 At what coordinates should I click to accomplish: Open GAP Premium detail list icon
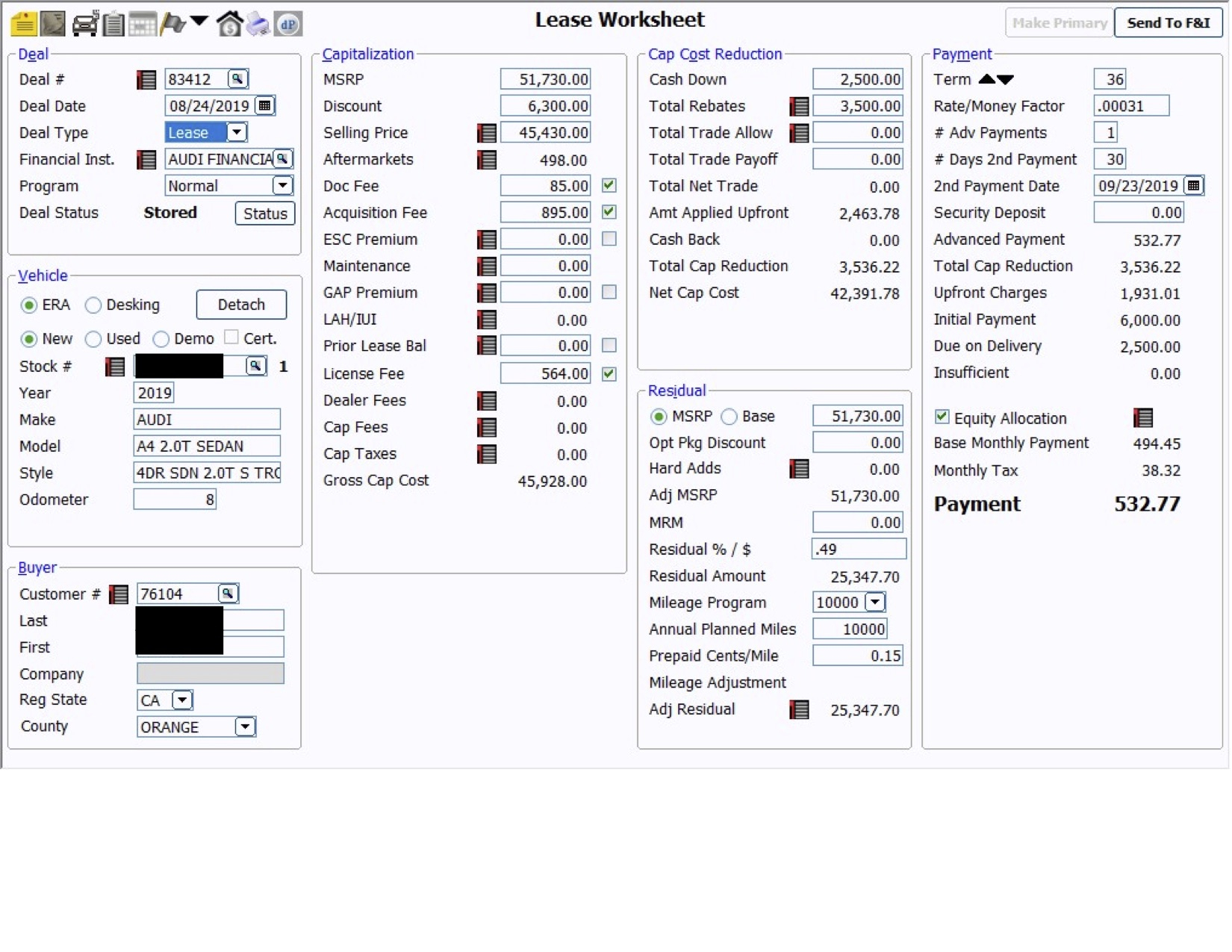pos(487,293)
